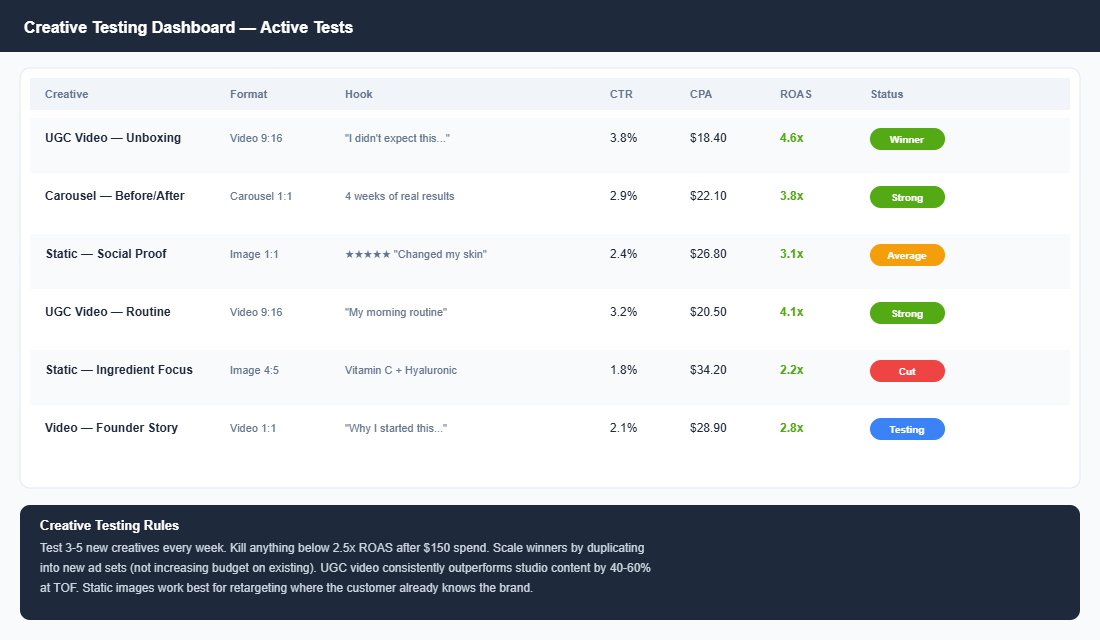
Task: Click the Average badge for Static — Social Proof
Action: pyautogui.click(x=906, y=255)
